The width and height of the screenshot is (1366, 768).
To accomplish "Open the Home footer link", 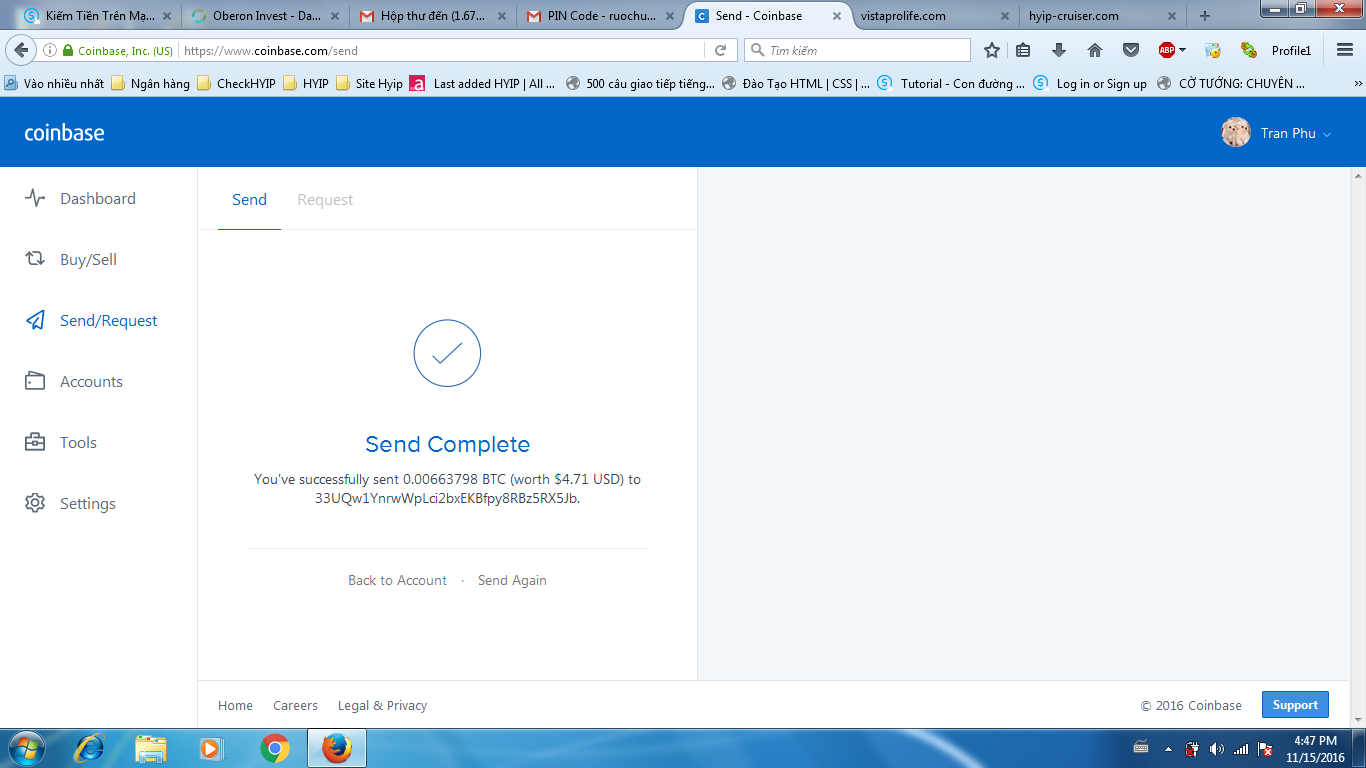I will pos(235,705).
